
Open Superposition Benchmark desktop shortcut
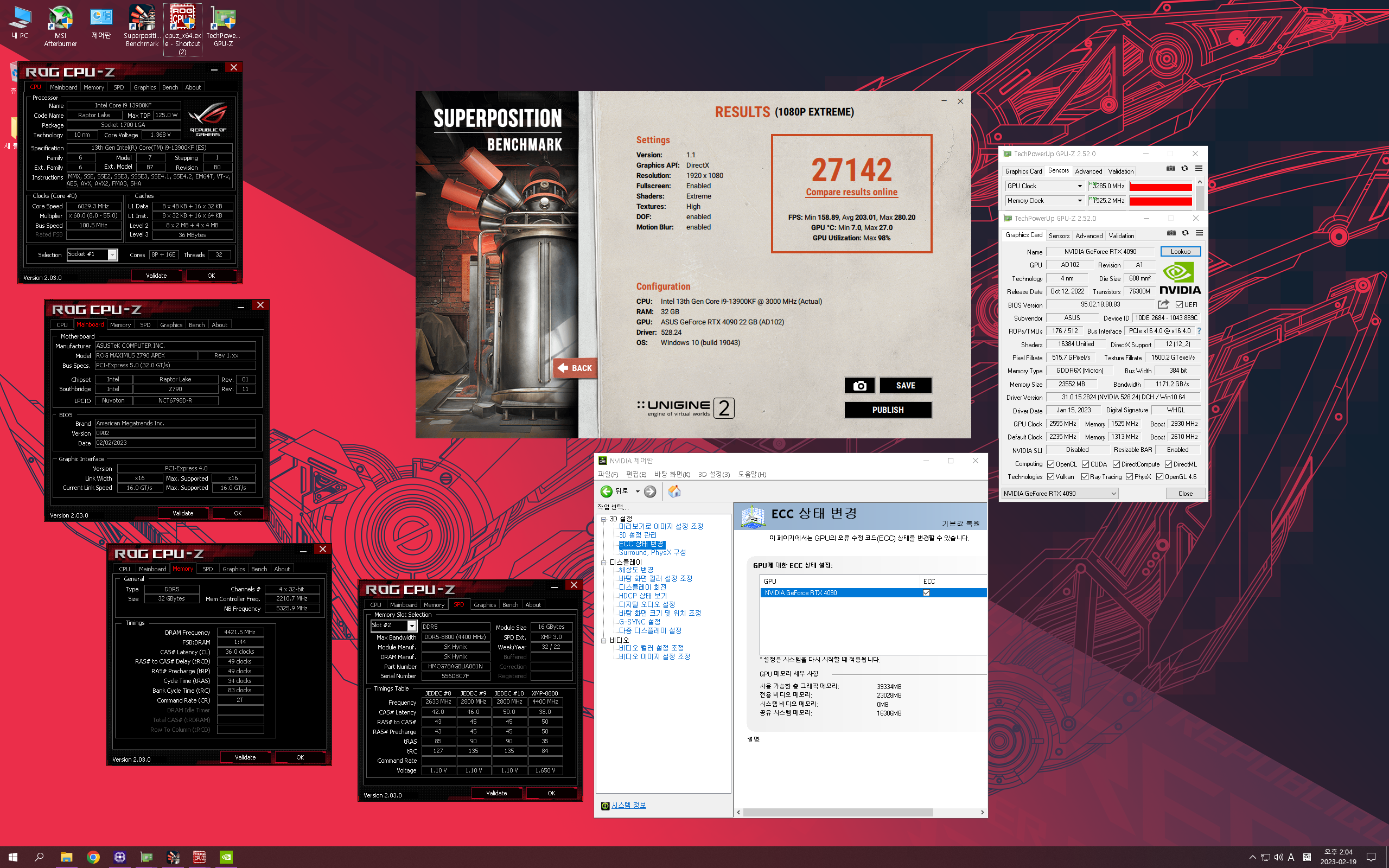click(x=142, y=26)
